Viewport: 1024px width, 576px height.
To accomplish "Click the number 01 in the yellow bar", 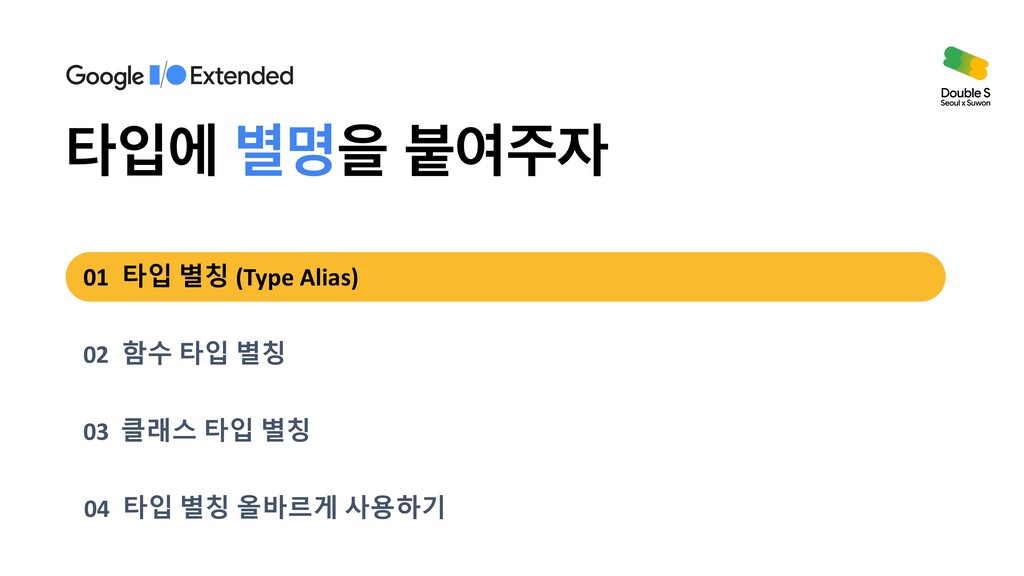I will [95, 278].
